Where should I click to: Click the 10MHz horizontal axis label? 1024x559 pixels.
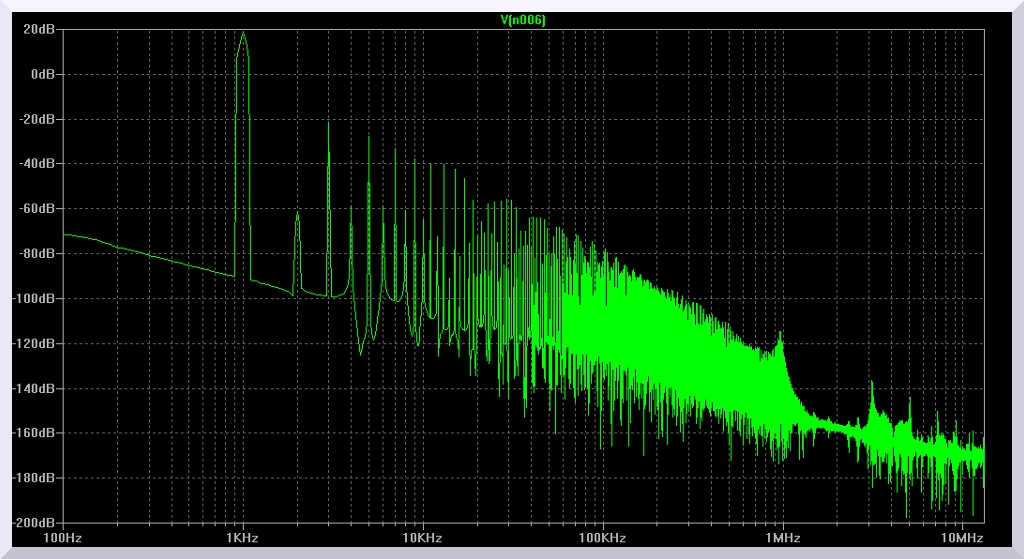coord(962,538)
